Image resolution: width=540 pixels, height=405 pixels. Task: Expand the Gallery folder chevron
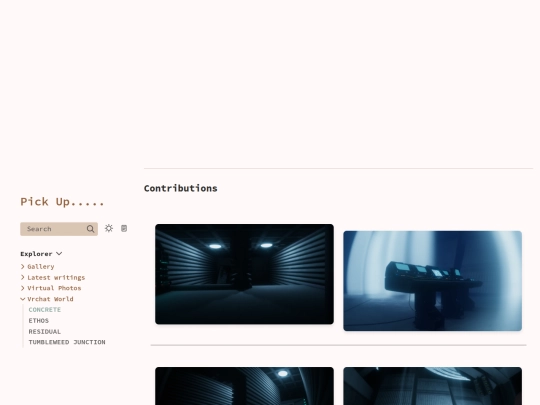tap(23, 267)
